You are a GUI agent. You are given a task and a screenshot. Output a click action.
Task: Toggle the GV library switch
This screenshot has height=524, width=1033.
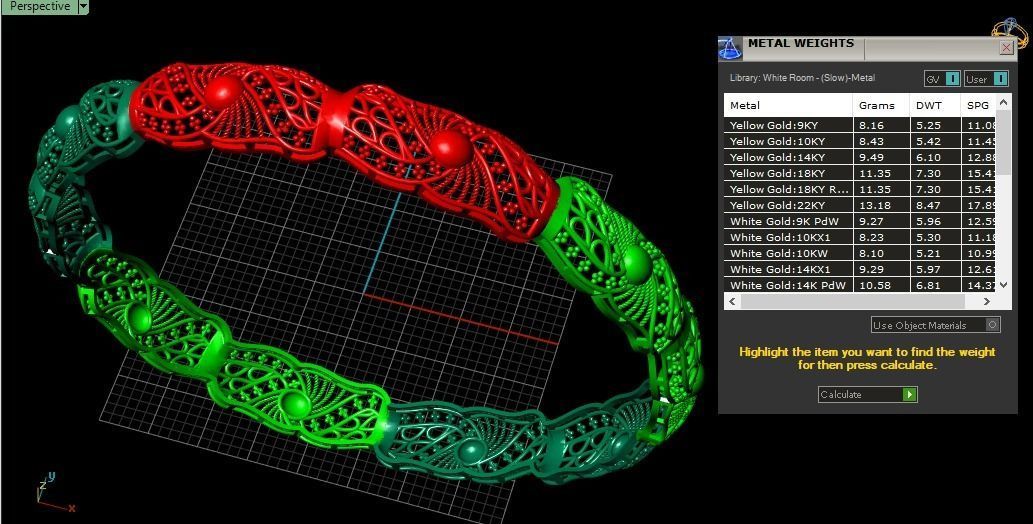click(x=943, y=79)
